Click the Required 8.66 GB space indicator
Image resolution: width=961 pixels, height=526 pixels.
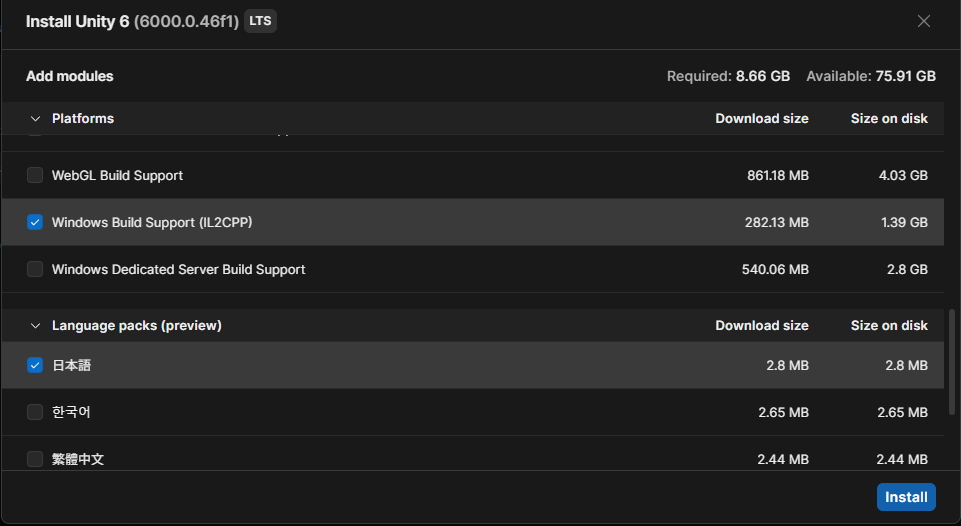[x=728, y=76]
